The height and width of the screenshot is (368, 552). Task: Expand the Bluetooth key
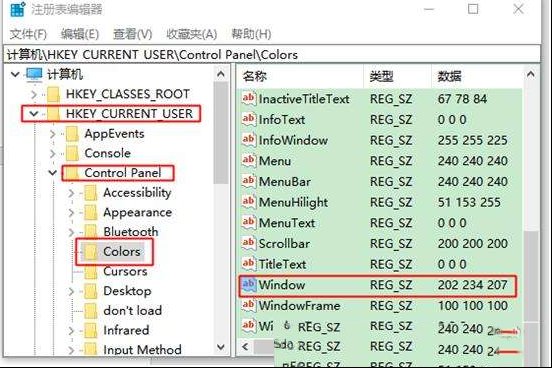click(71, 232)
